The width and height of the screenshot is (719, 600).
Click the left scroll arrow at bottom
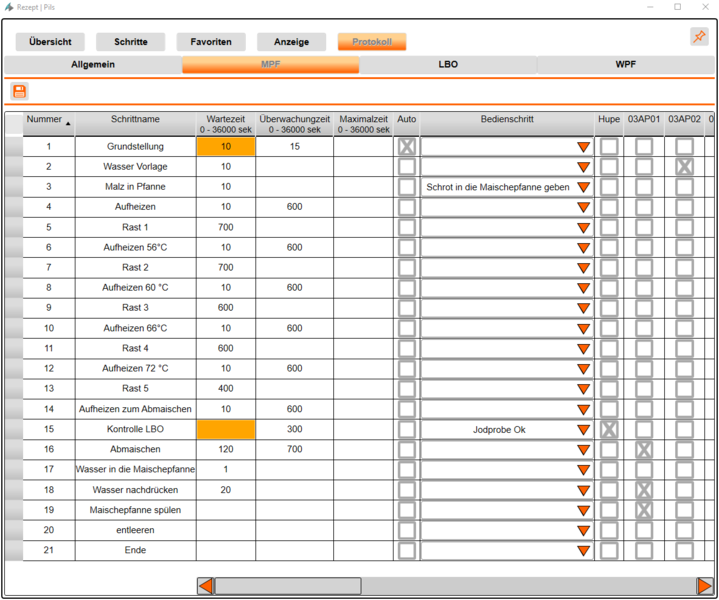point(205,586)
